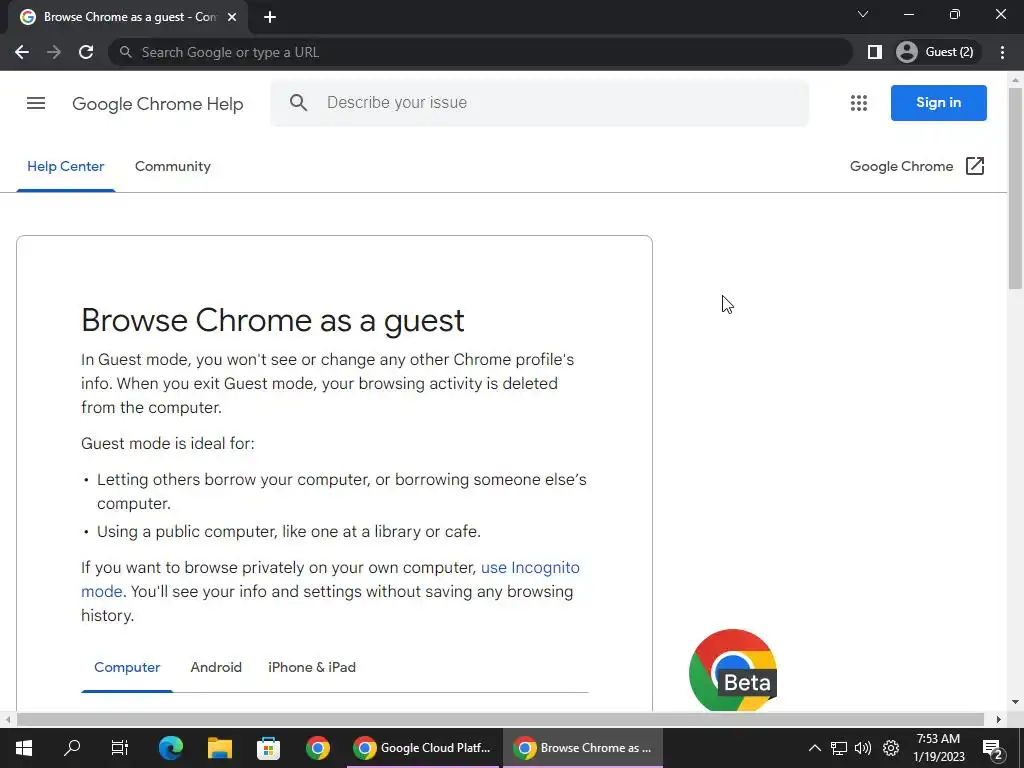1024x768 pixels.
Task: Click the Guest mode is ideal for text
Action: tap(168, 443)
